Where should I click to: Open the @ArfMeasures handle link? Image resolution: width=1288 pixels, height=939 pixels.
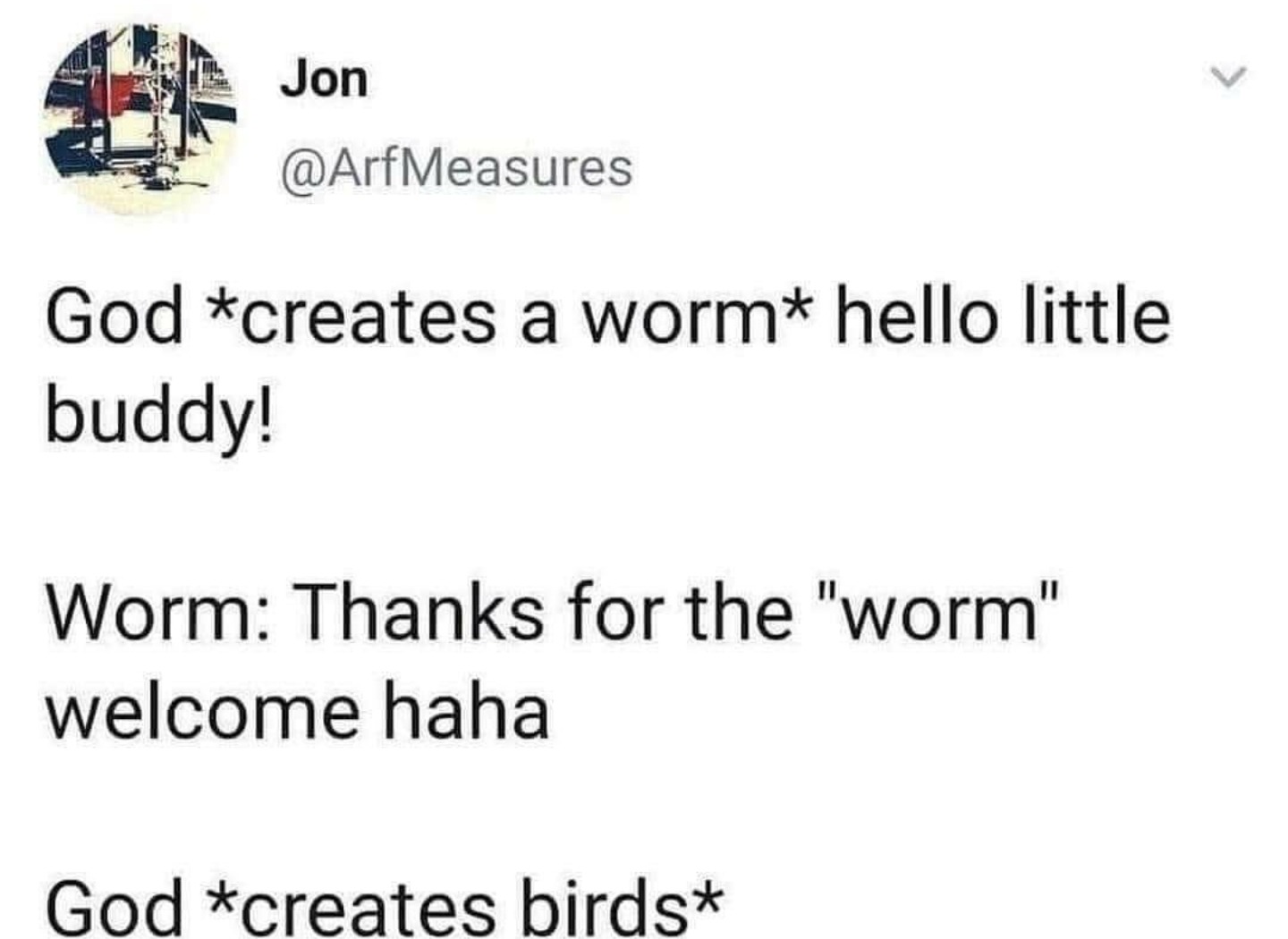[457, 168]
